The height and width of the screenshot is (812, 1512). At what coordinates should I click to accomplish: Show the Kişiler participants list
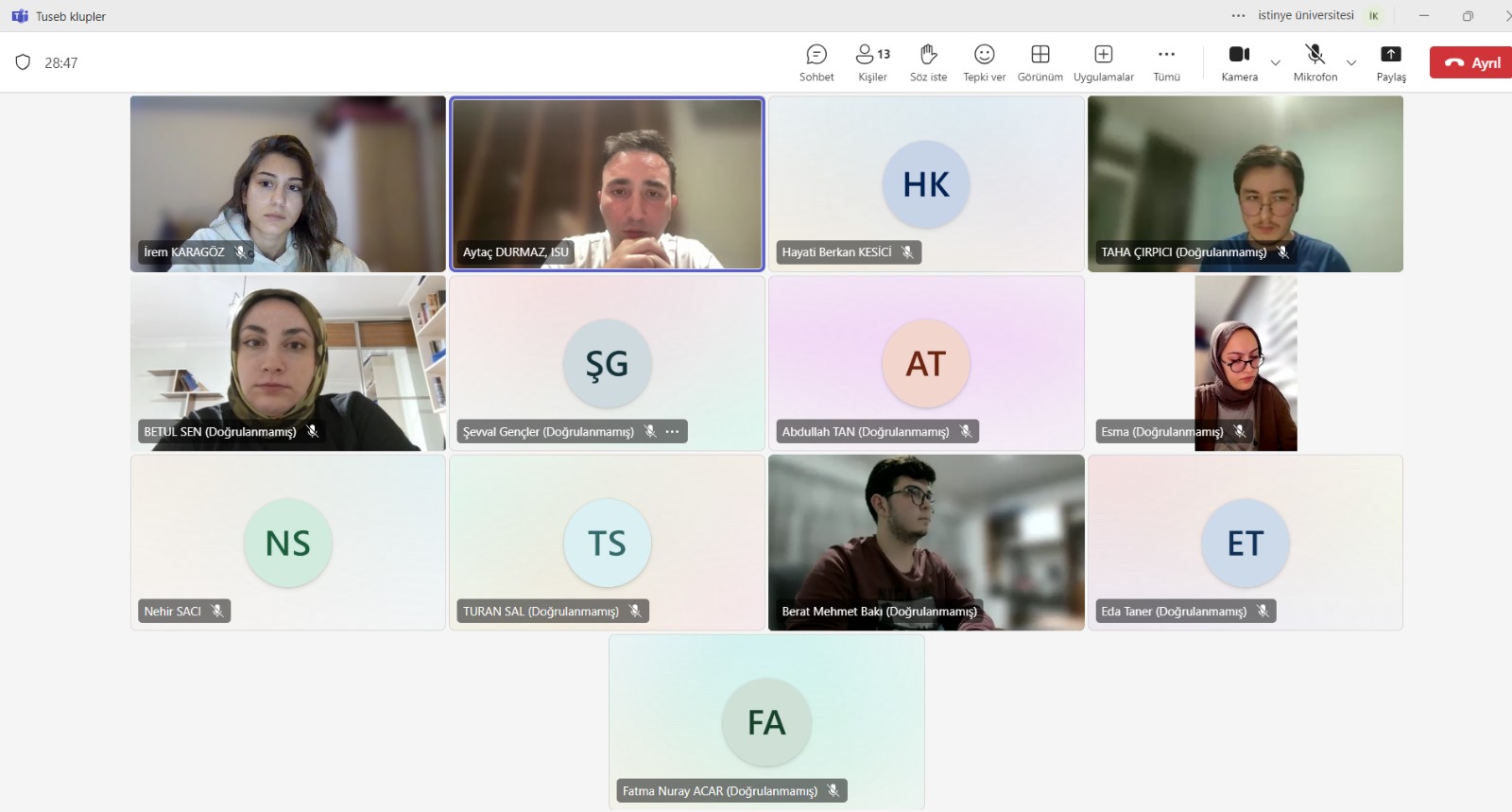[872, 62]
